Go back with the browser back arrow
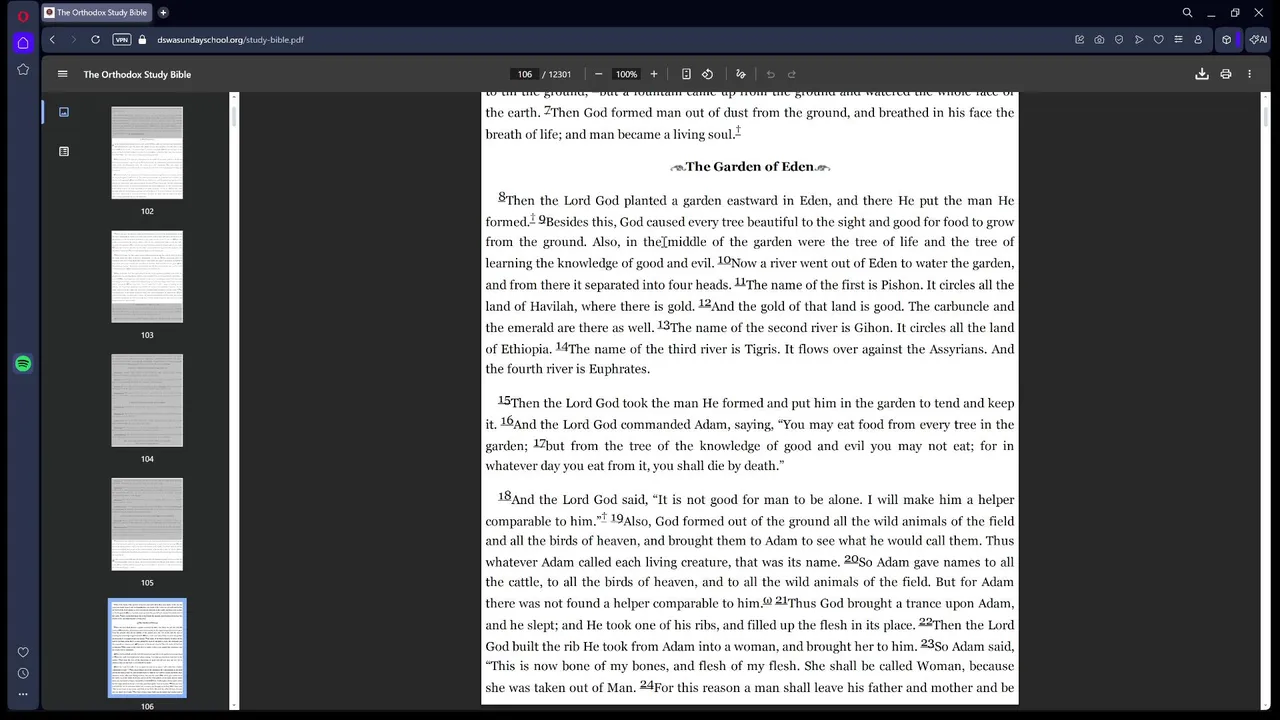The width and height of the screenshot is (1280, 720). click(x=52, y=40)
